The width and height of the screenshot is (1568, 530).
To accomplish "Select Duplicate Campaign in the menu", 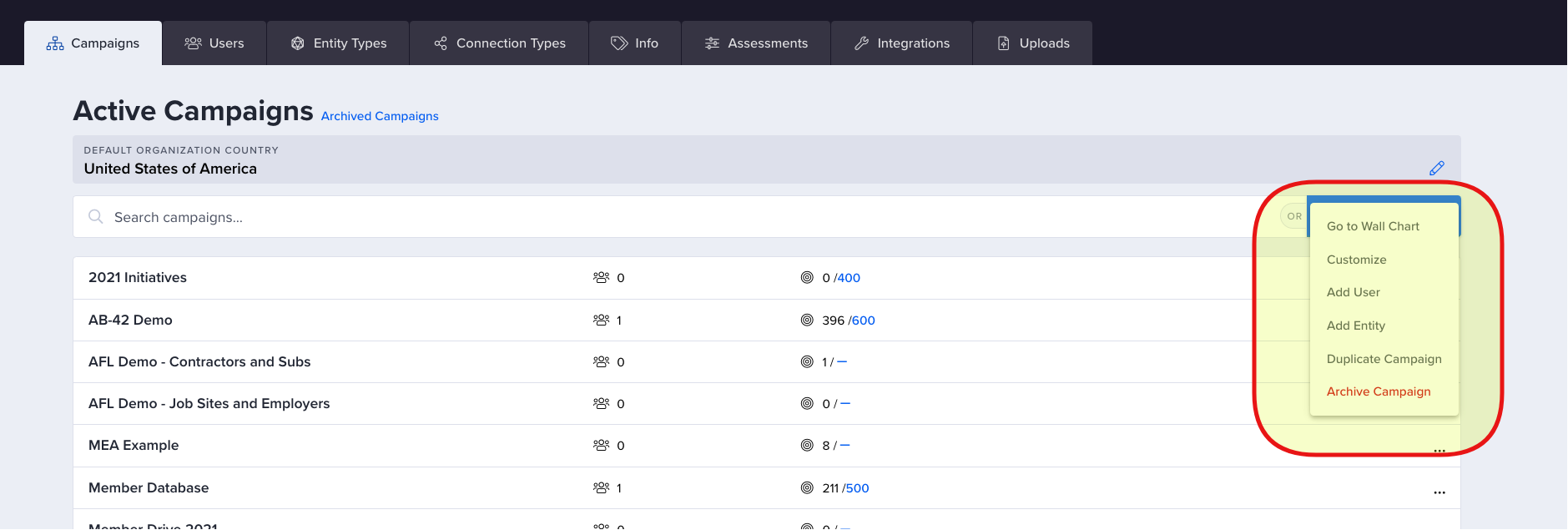I will (1384, 359).
